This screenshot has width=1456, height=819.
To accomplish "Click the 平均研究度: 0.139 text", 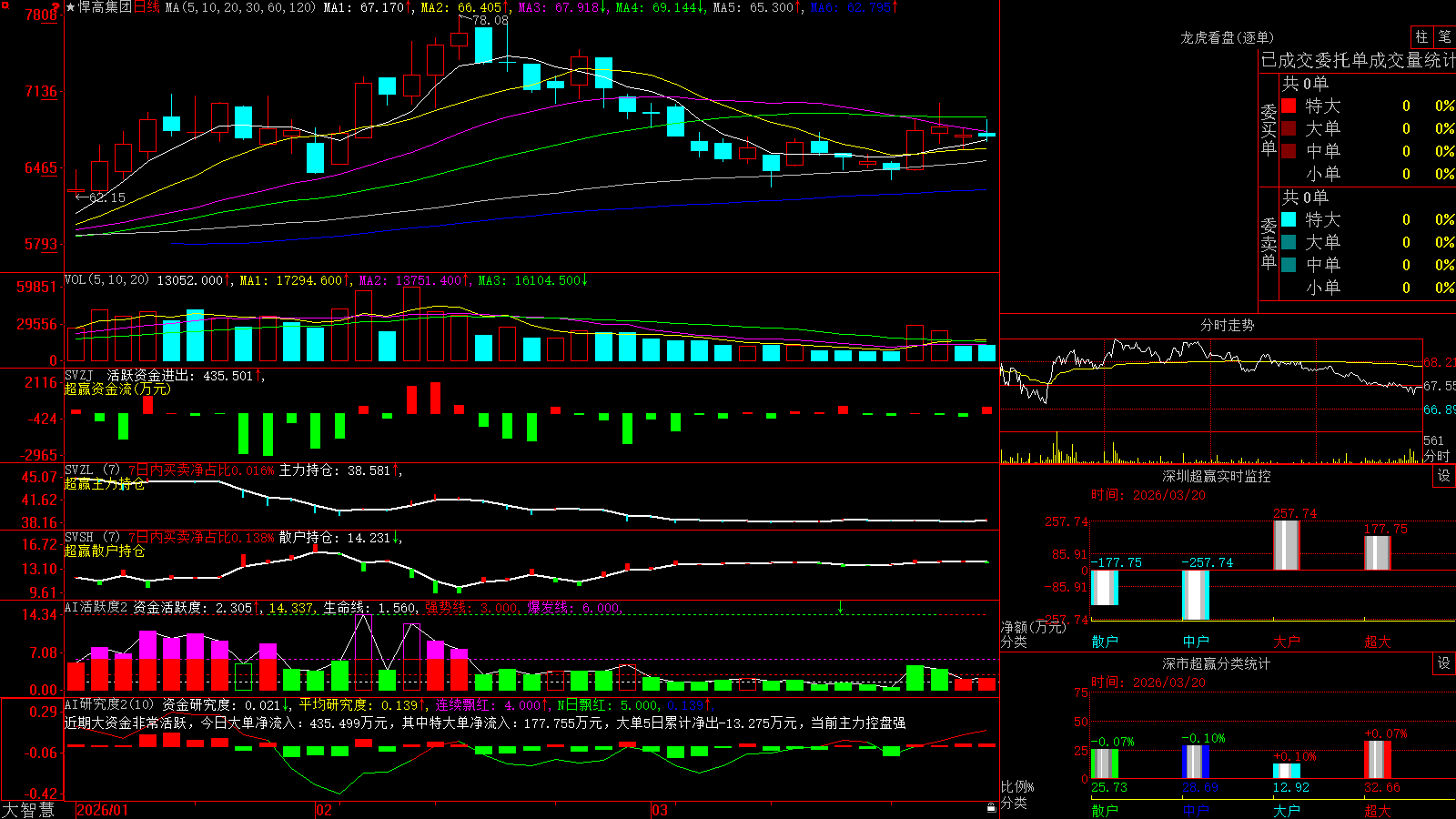I will click(360, 705).
